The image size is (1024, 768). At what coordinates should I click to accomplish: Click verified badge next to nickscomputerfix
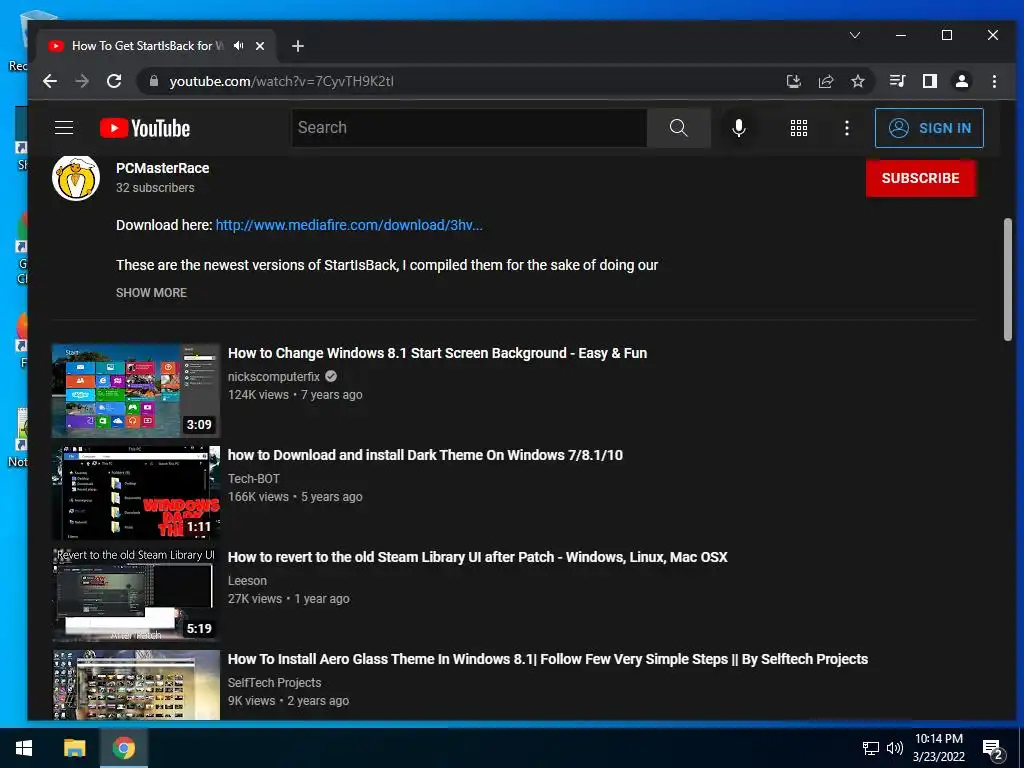pyautogui.click(x=331, y=376)
